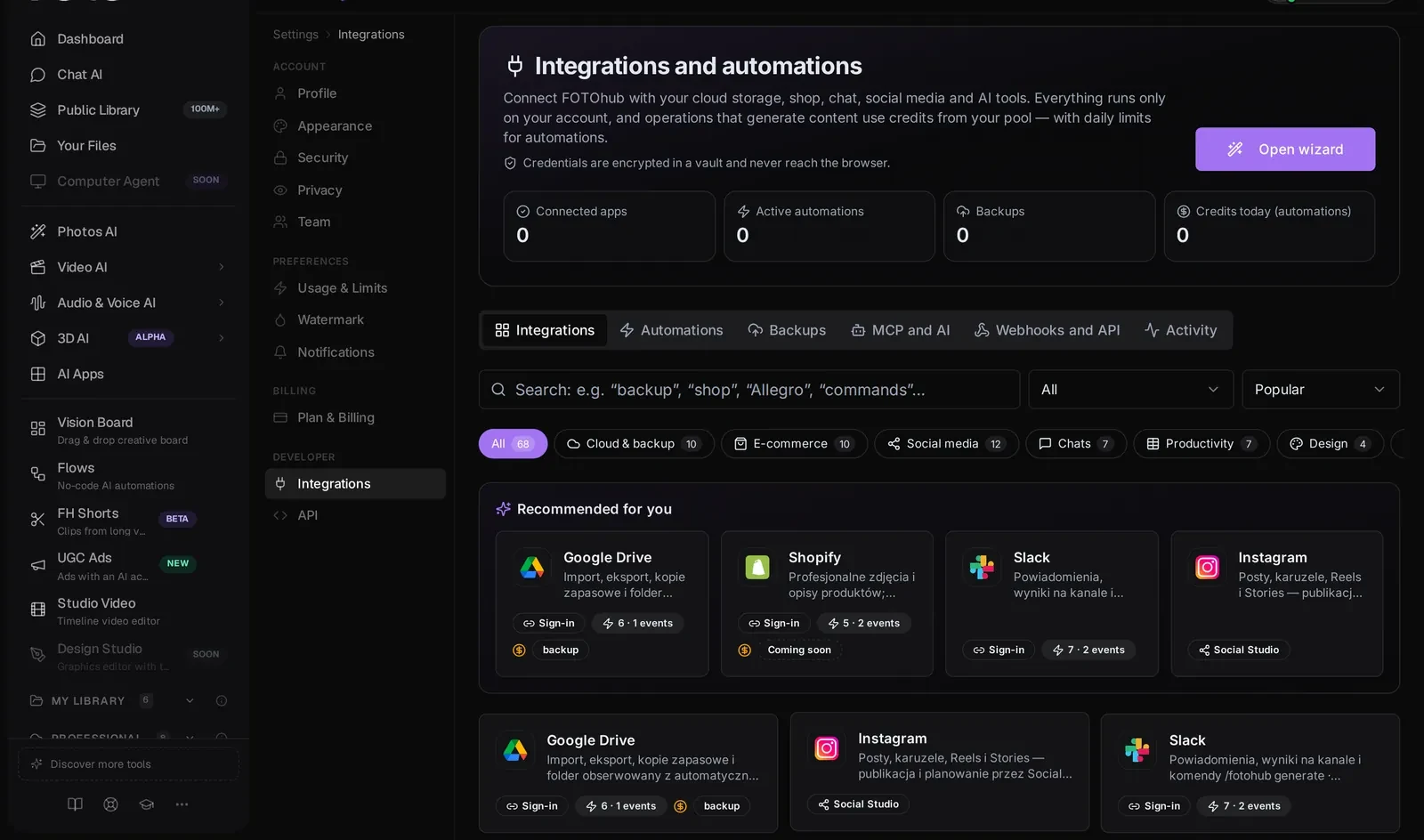
Task: Click the integrations search field
Action: 749,390
